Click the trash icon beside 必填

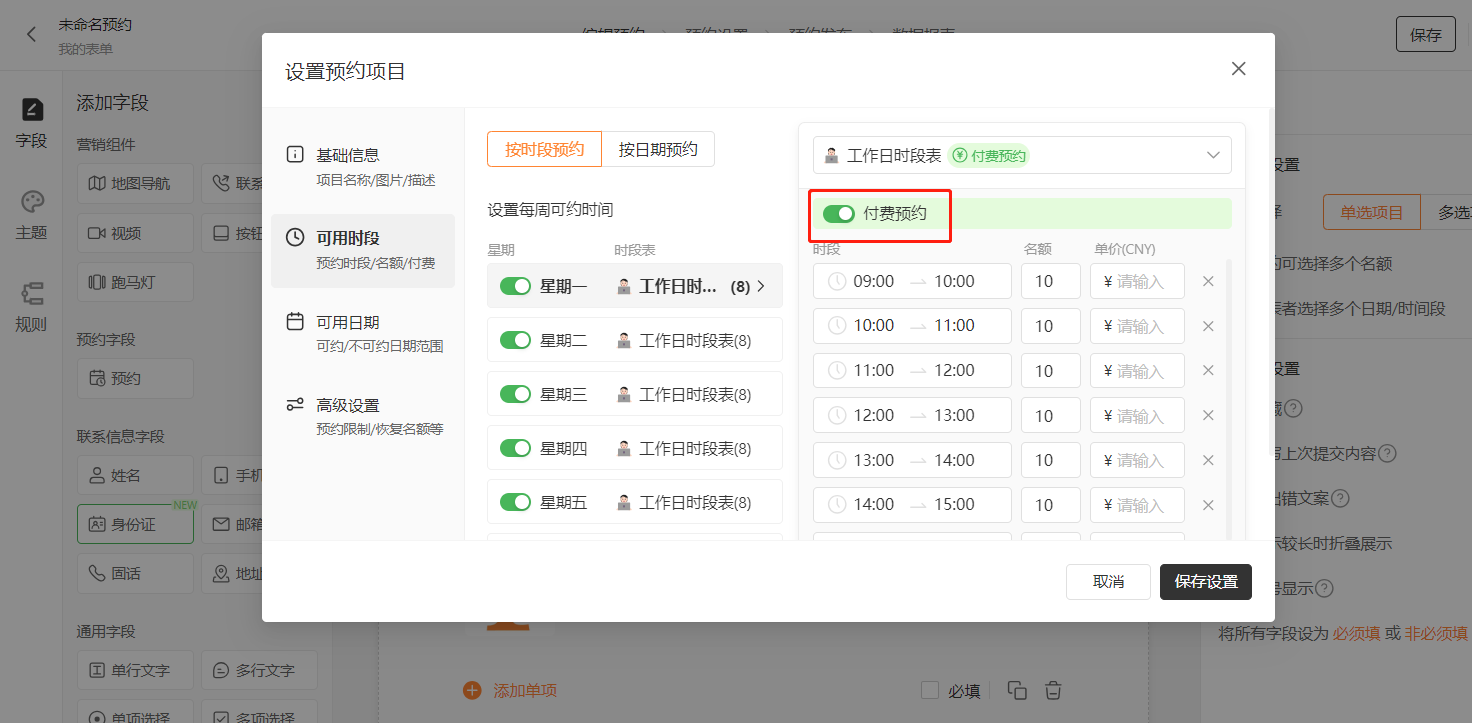(1053, 690)
